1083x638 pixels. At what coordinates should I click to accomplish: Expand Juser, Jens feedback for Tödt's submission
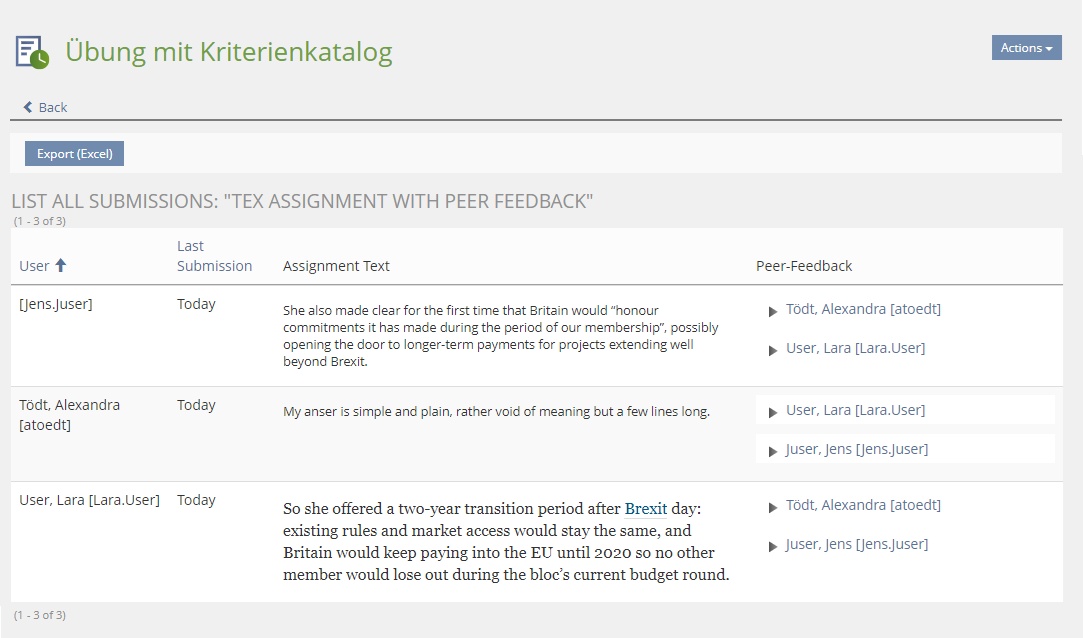pyautogui.click(x=773, y=451)
